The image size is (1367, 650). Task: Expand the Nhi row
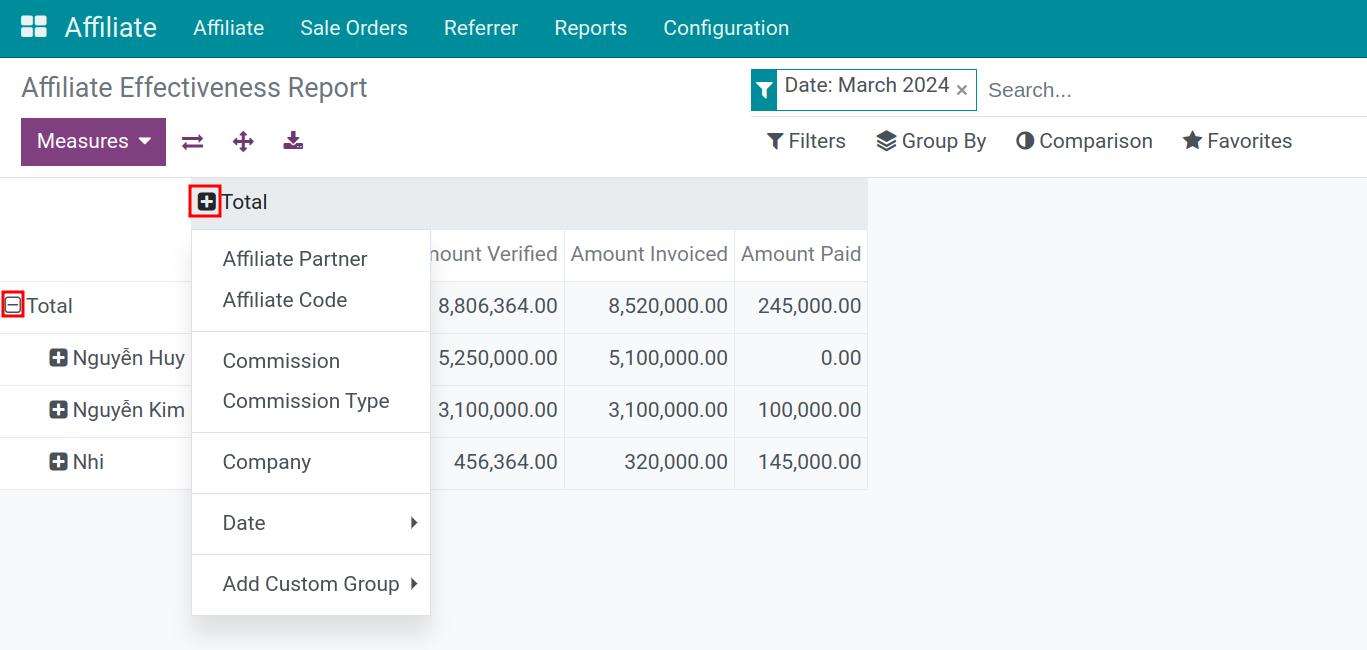pos(59,462)
